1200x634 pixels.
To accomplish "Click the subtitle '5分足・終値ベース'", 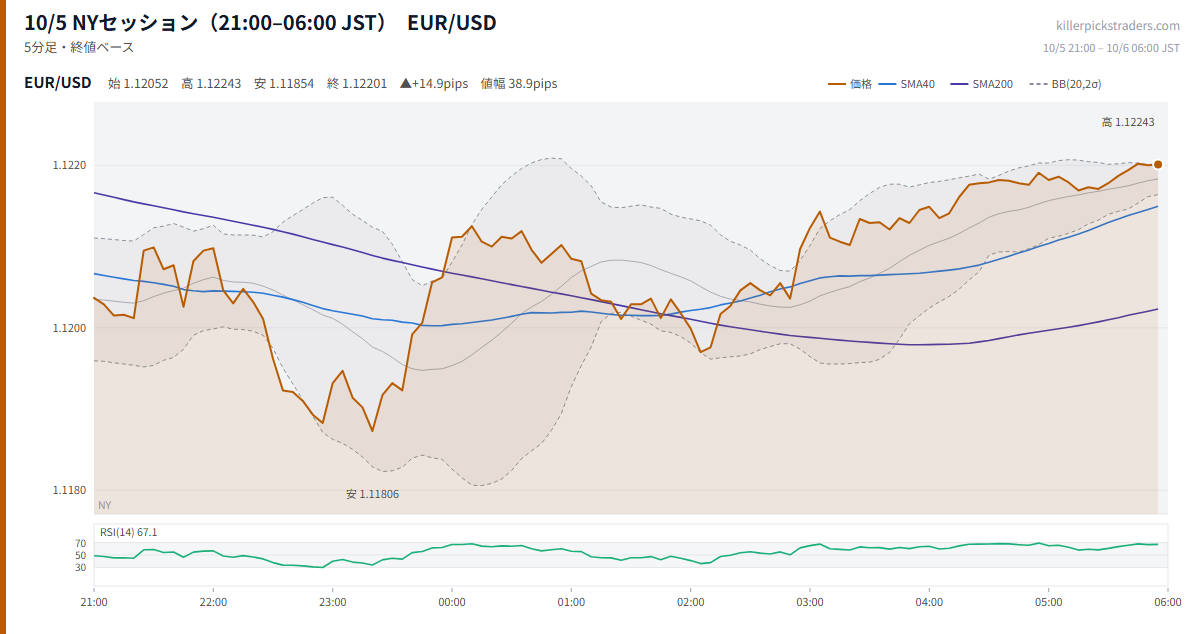I will coord(79,47).
